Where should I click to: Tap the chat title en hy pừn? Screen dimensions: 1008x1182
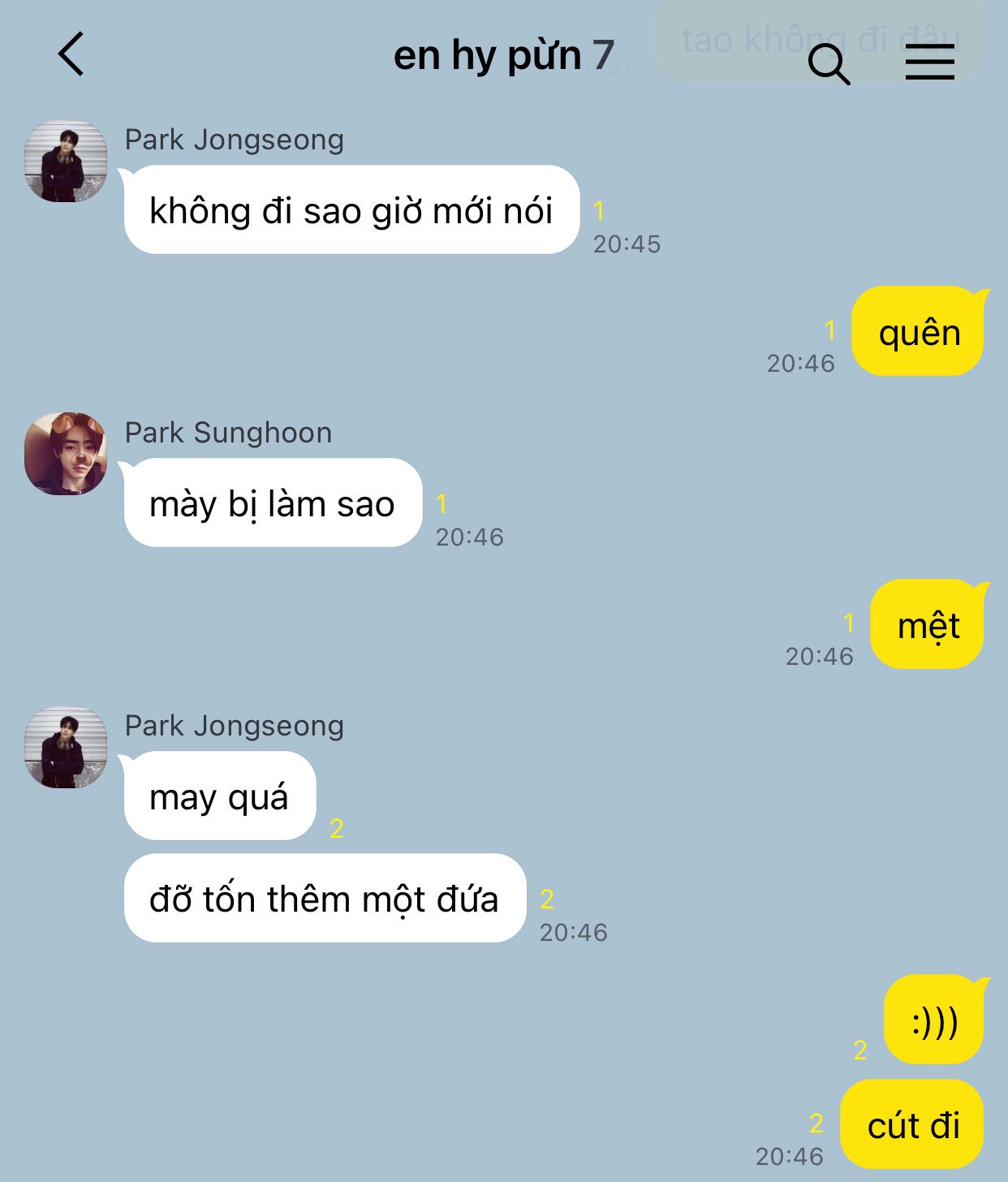[x=487, y=56]
